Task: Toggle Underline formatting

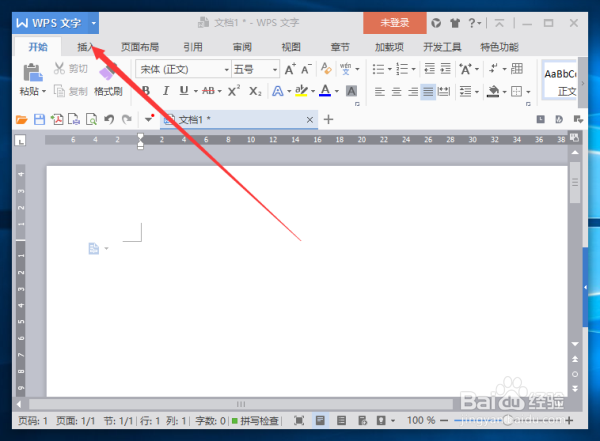Action: tap(184, 91)
